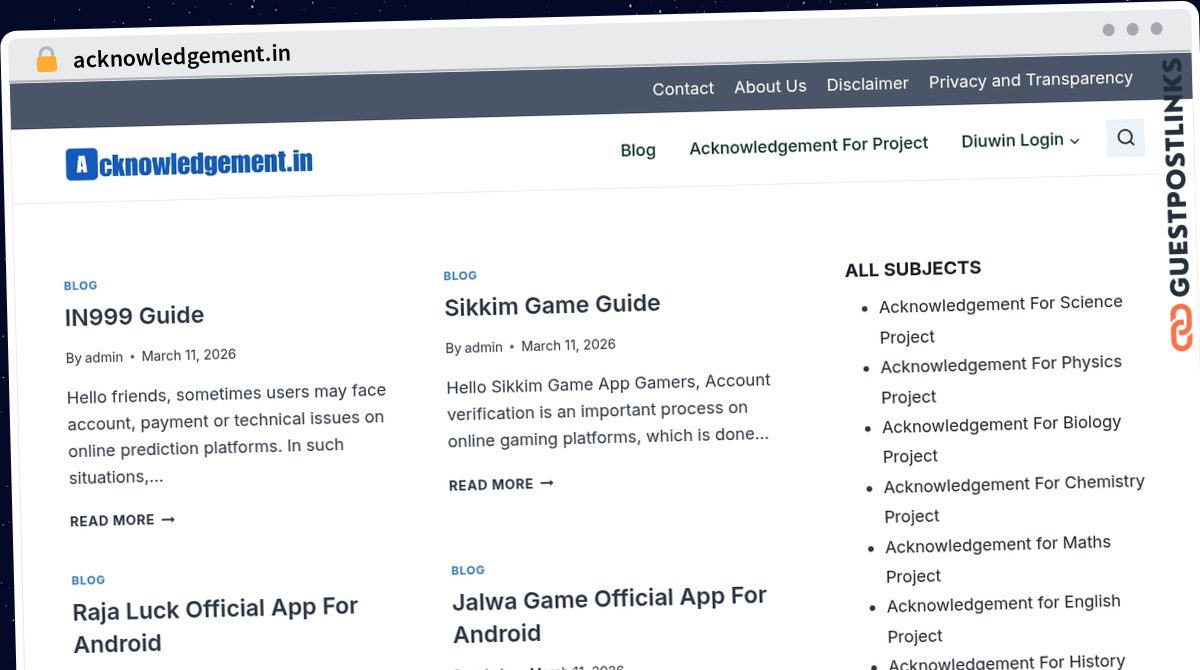Click March 11, 2026 date under IN999 Guide
1200x670 pixels.
[x=189, y=355]
